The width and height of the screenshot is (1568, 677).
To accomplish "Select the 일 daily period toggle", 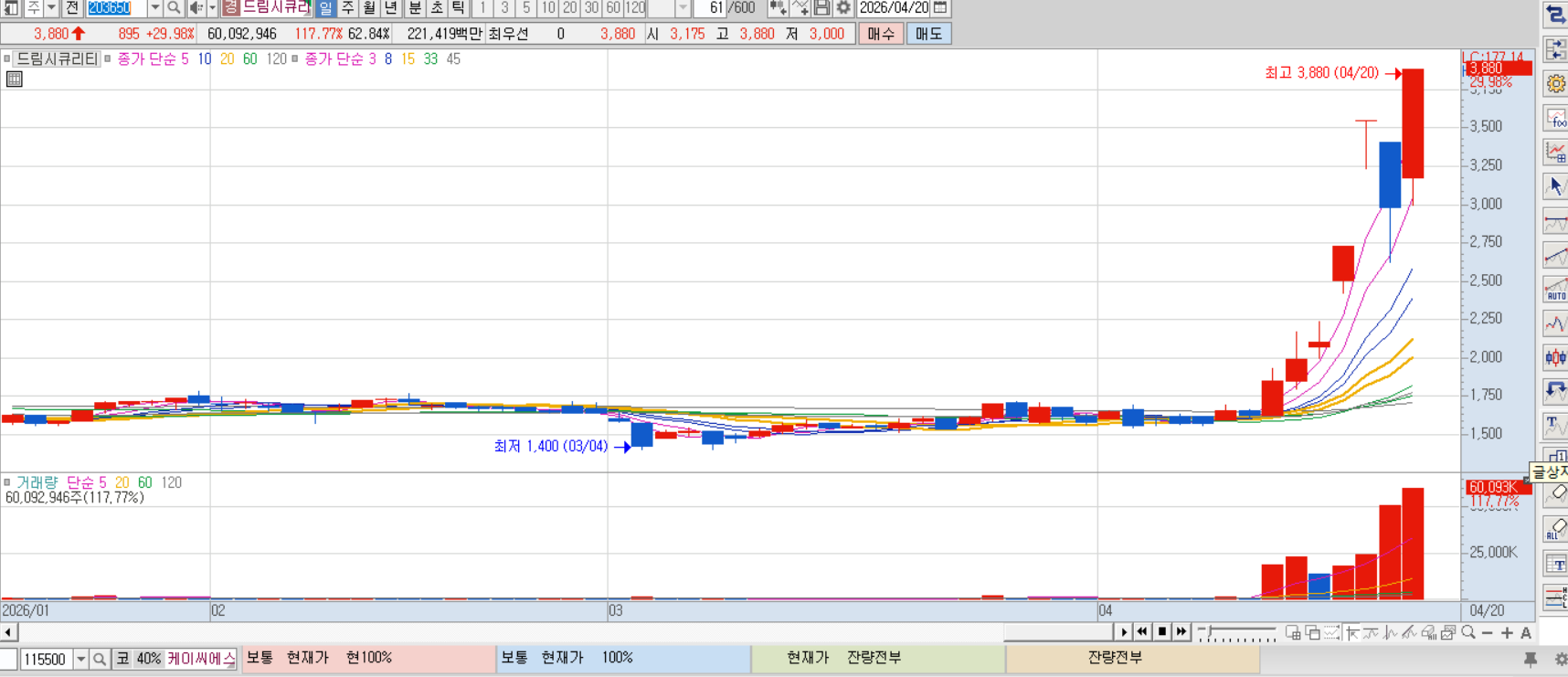I will click(326, 8).
